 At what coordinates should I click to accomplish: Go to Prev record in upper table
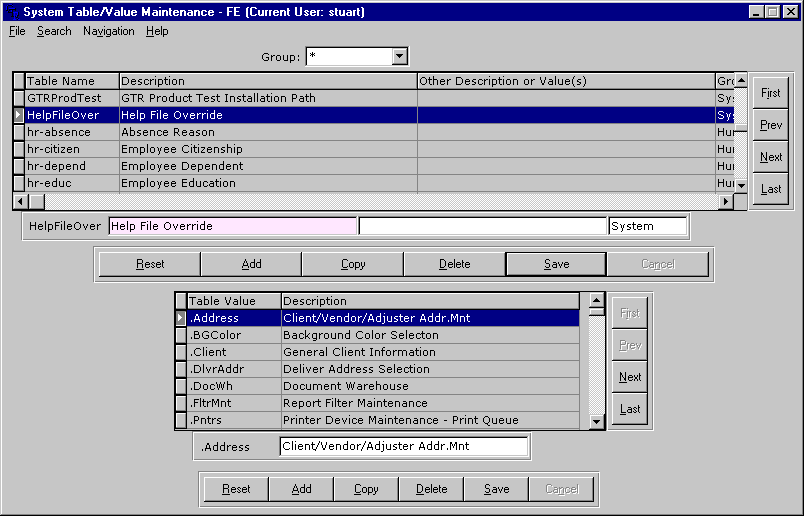tap(770, 125)
